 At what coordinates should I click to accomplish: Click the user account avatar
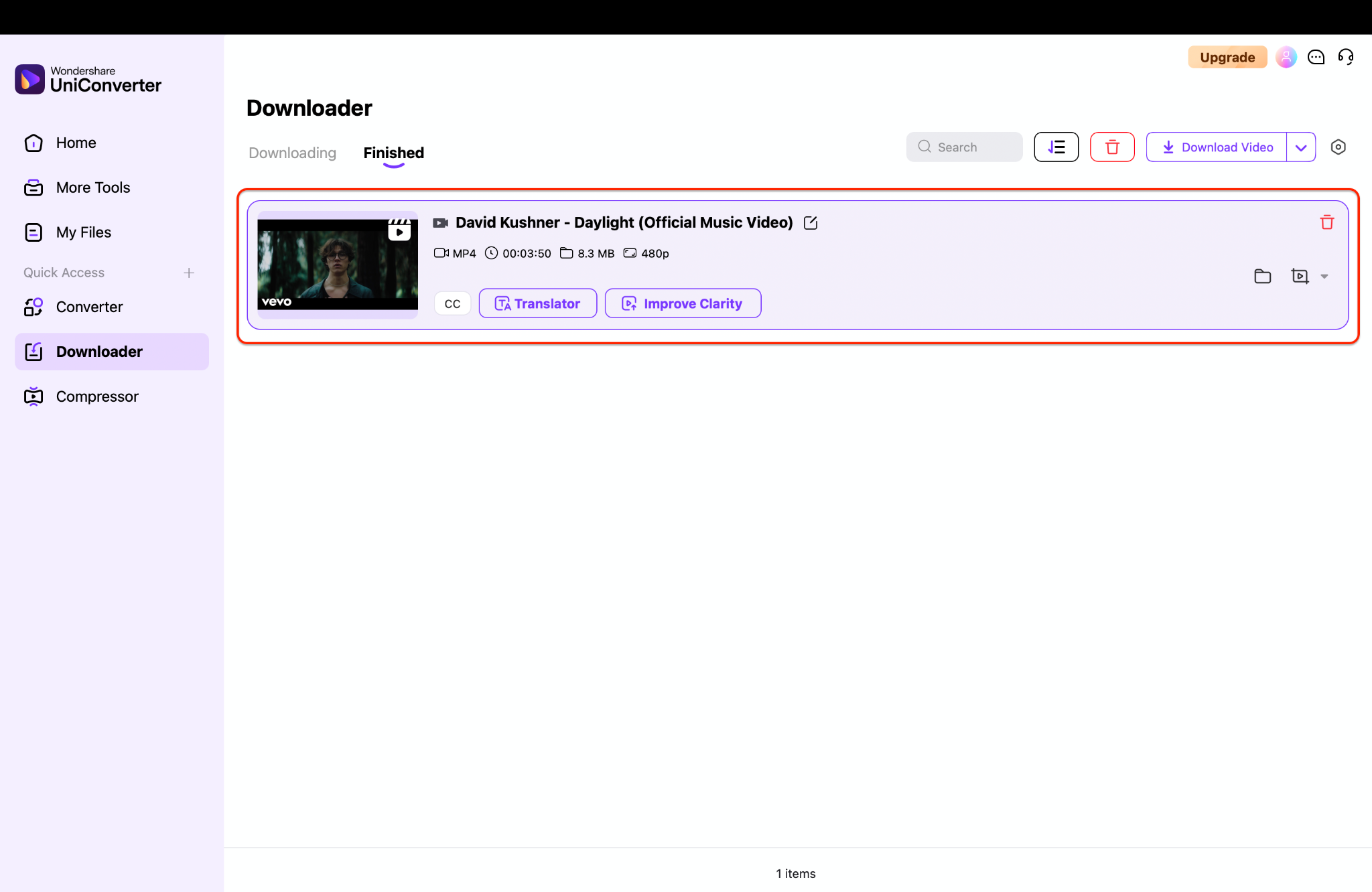point(1286,57)
